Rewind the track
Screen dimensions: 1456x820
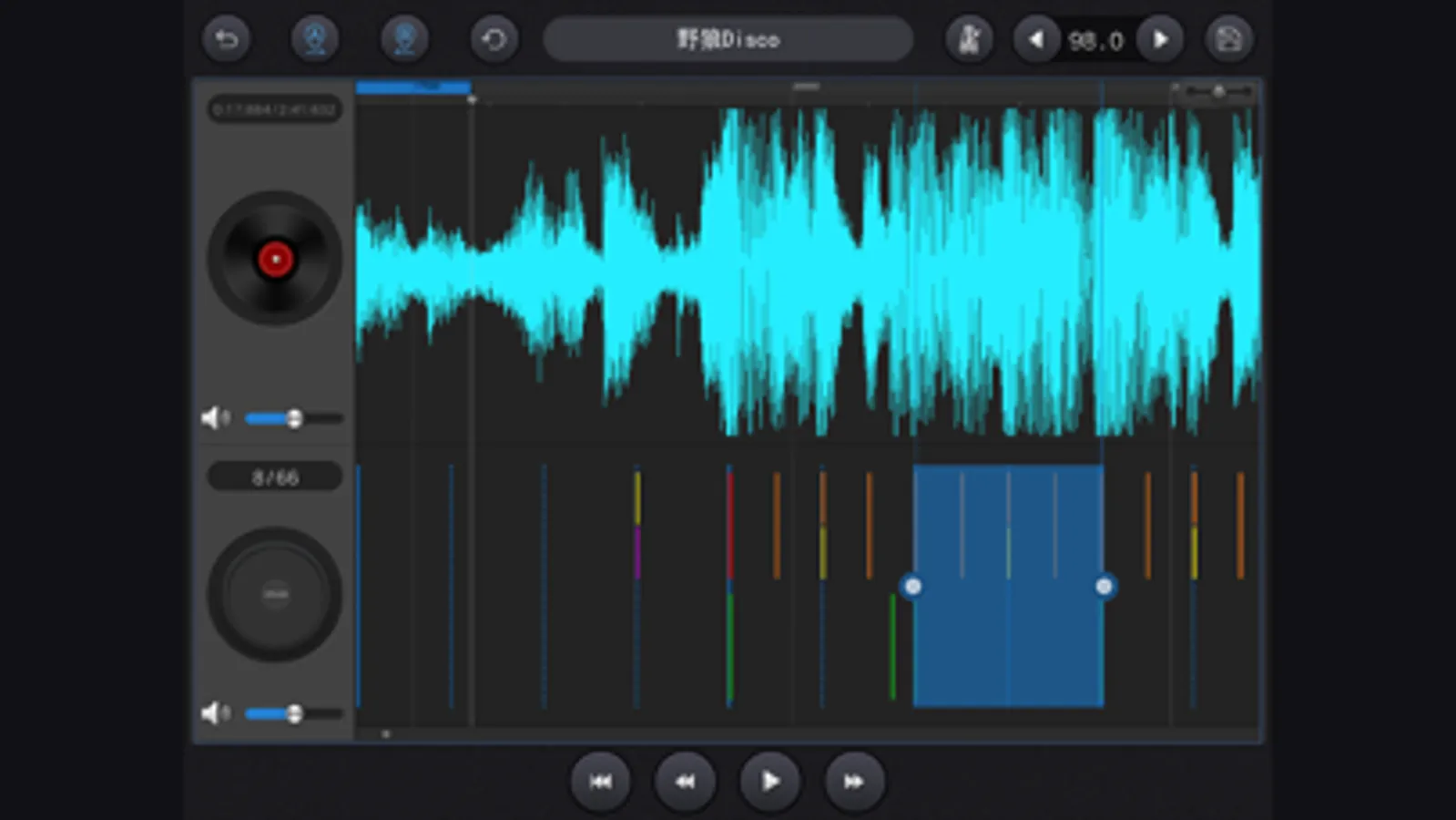pos(685,782)
